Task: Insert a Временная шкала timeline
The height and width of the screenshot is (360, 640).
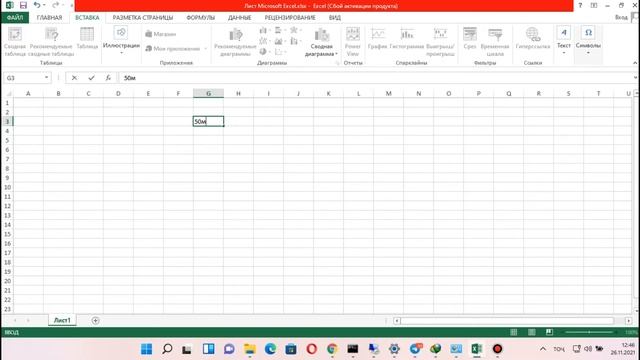Action: (x=495, y=42)
